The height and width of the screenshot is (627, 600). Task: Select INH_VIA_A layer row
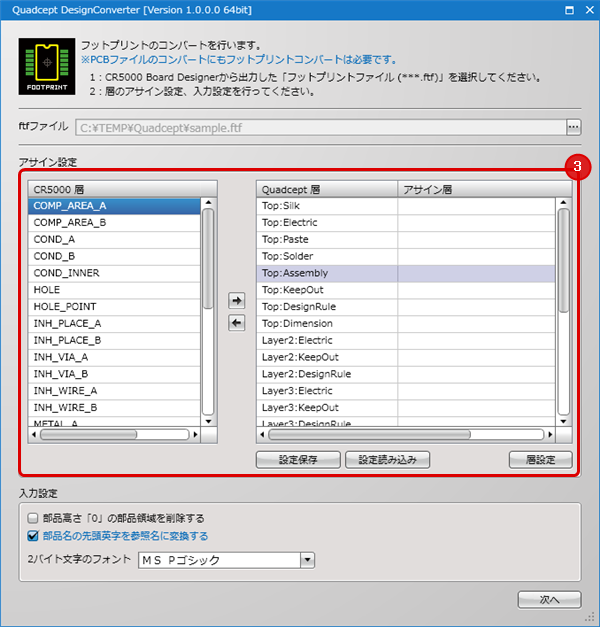pos(114,357)
